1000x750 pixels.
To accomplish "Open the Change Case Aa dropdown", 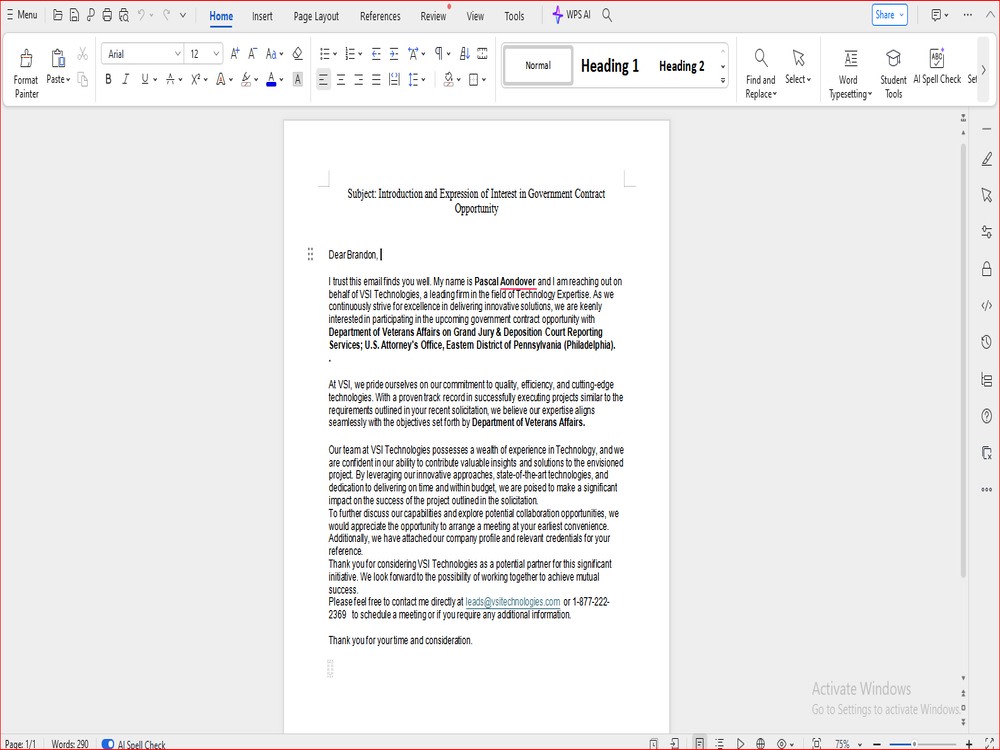I will pos(274,54).
